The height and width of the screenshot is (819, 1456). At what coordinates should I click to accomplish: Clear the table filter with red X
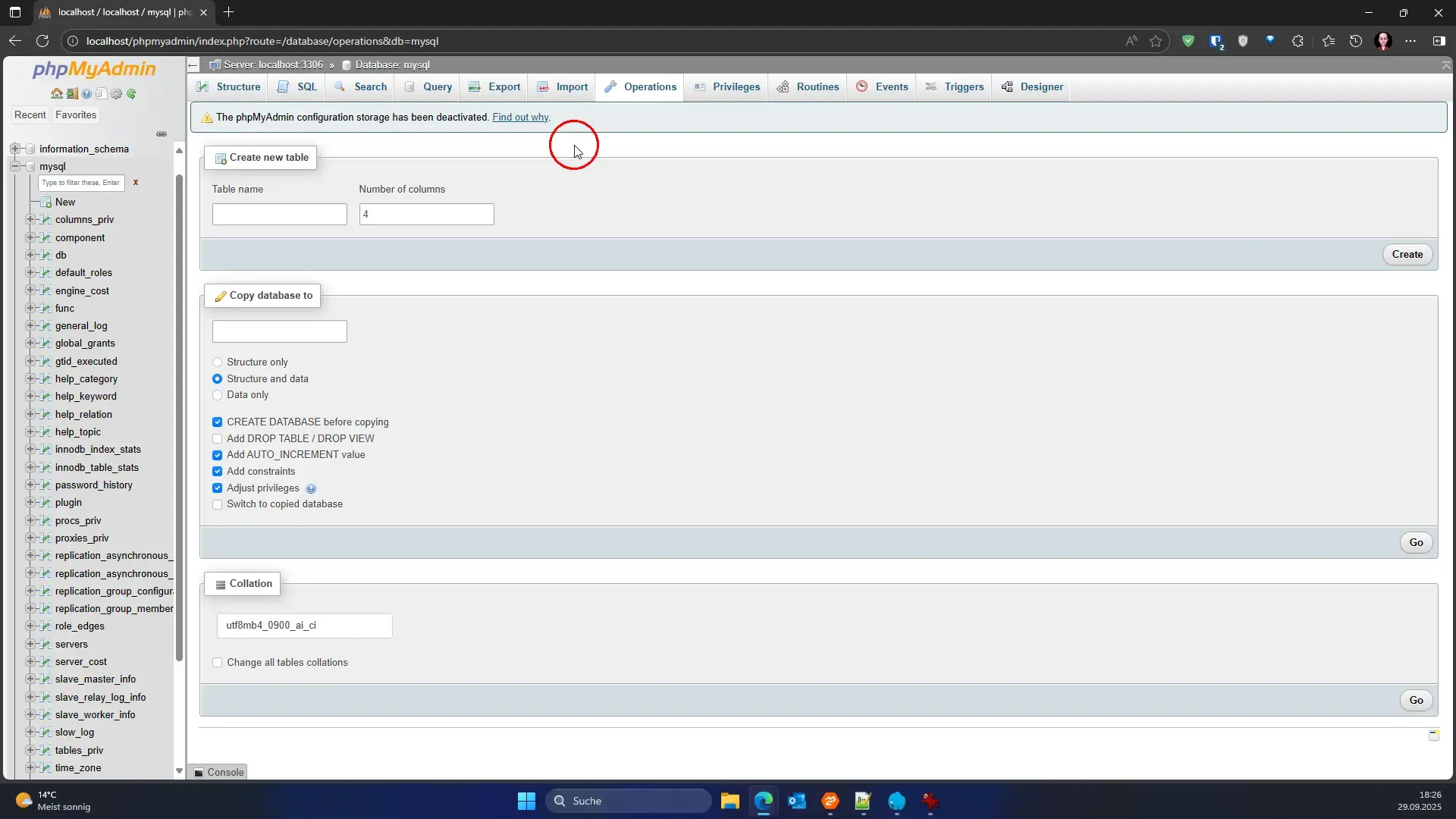coord(136,183)
